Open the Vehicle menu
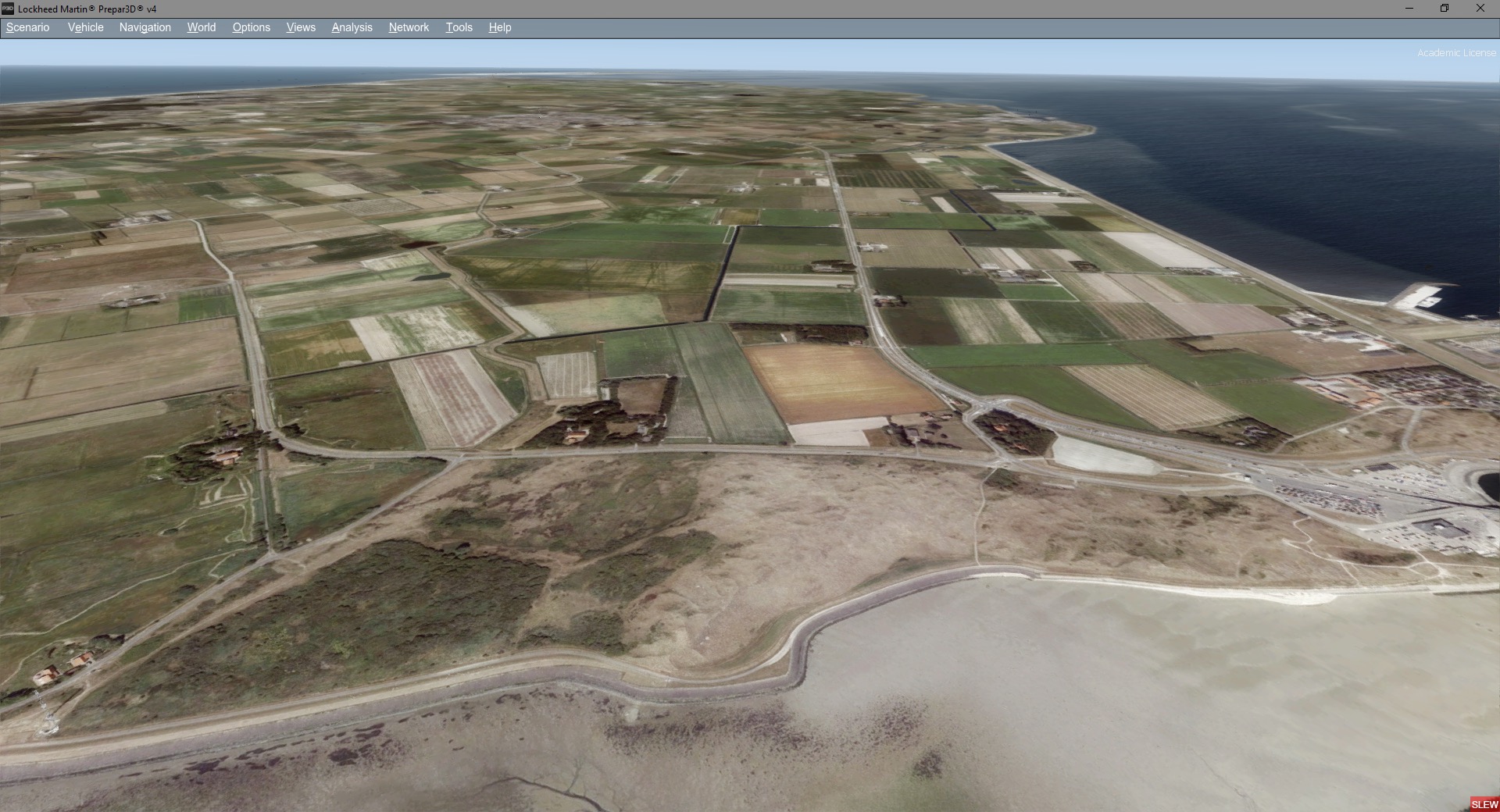Image resolution: width=1500 pixels, height=812 pixels. [85, 27]
